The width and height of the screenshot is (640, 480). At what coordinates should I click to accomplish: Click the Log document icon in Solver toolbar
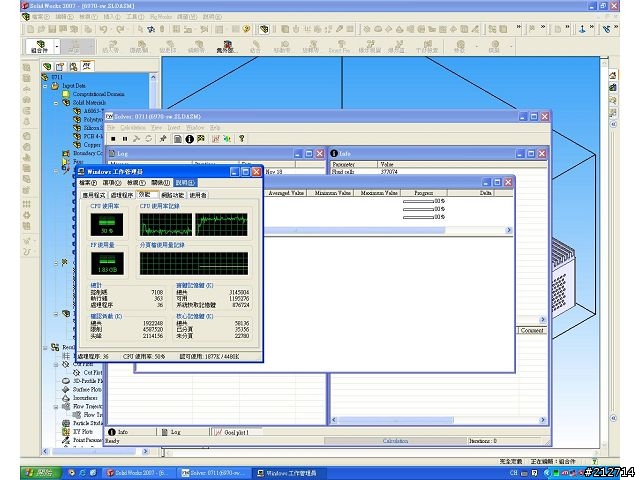pyautogui.click(x=178, y=139)
